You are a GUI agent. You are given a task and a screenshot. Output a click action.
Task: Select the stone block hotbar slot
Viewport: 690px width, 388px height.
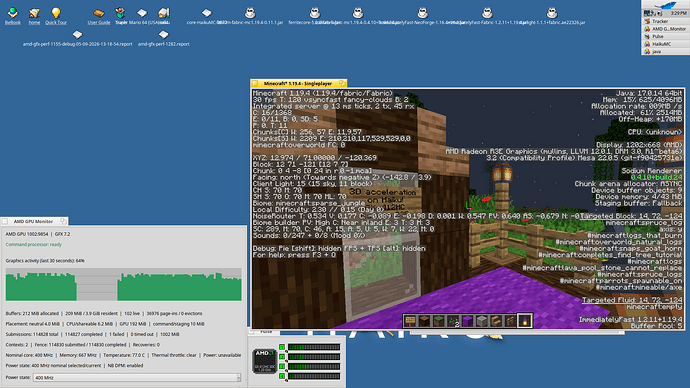click(482, 321)
